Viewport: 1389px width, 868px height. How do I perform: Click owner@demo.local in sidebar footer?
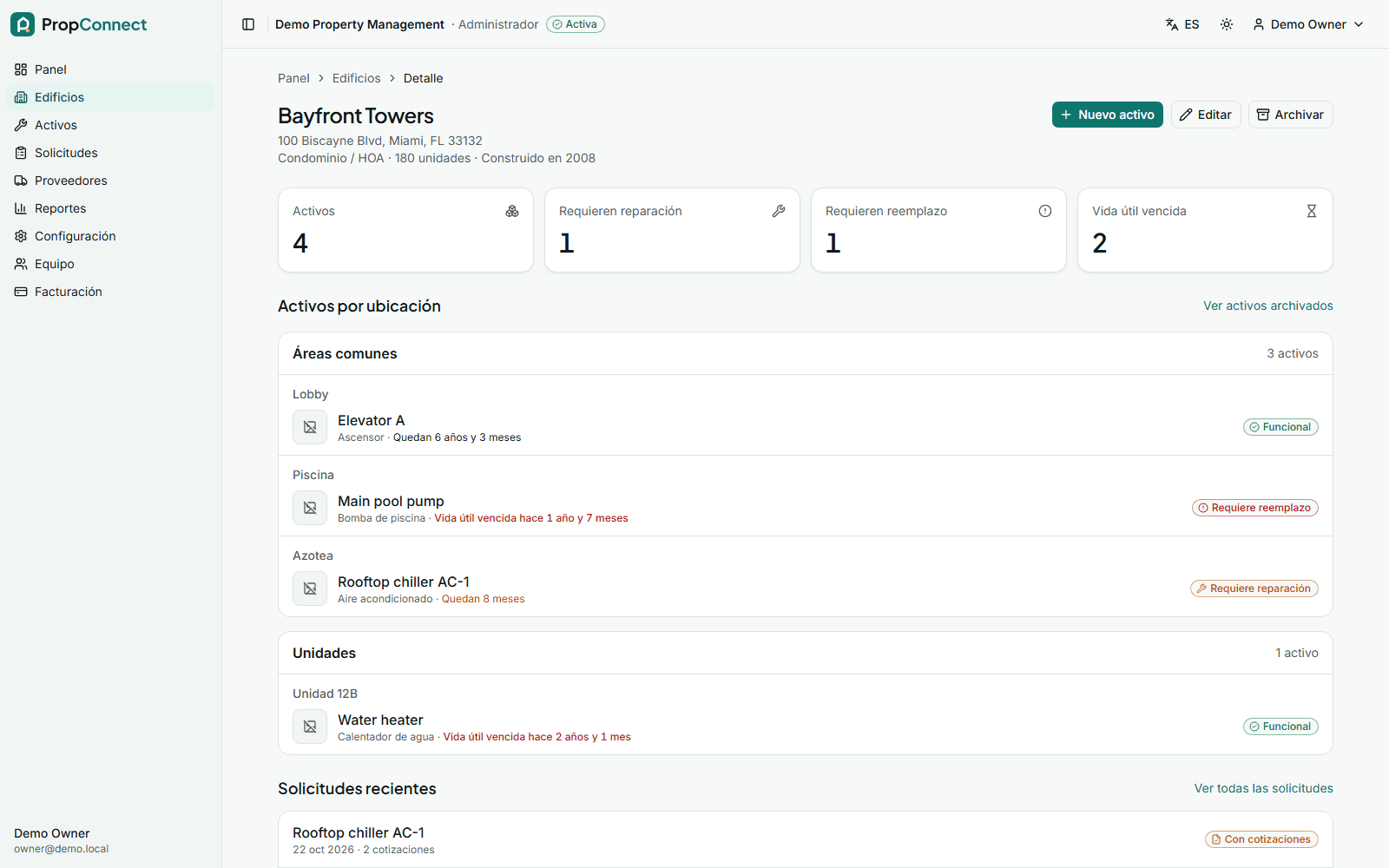[62, 849]
